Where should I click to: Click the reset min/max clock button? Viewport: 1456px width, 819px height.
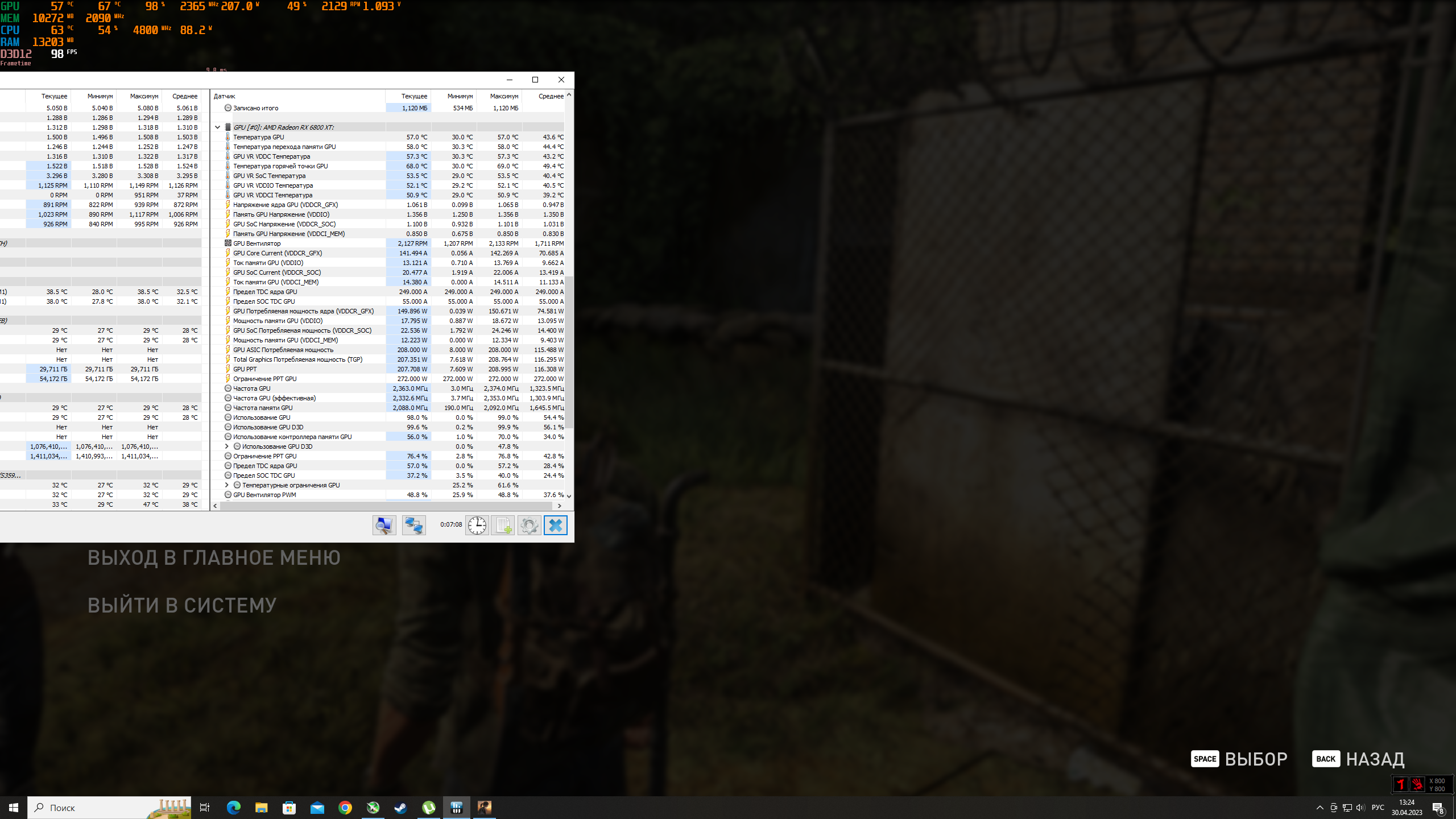pos(477,525)
